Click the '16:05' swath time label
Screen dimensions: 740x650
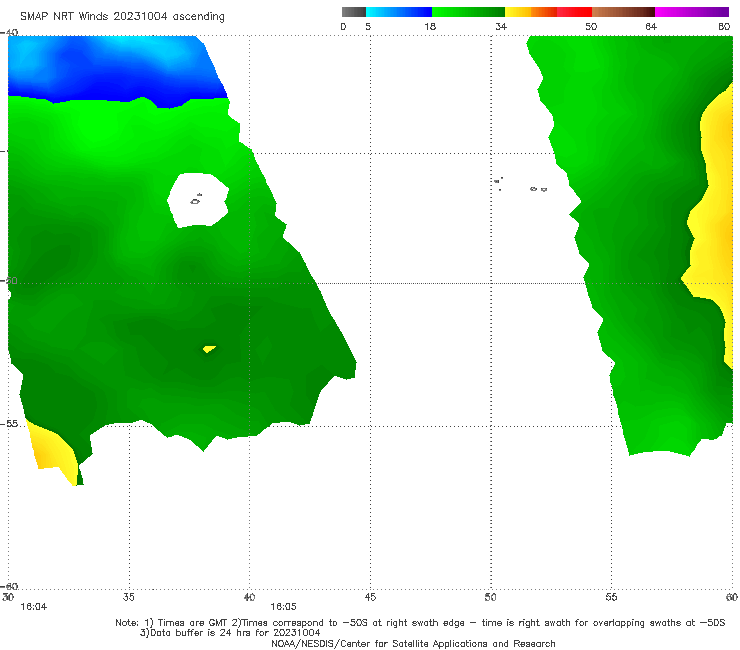[x=283, y=607]
